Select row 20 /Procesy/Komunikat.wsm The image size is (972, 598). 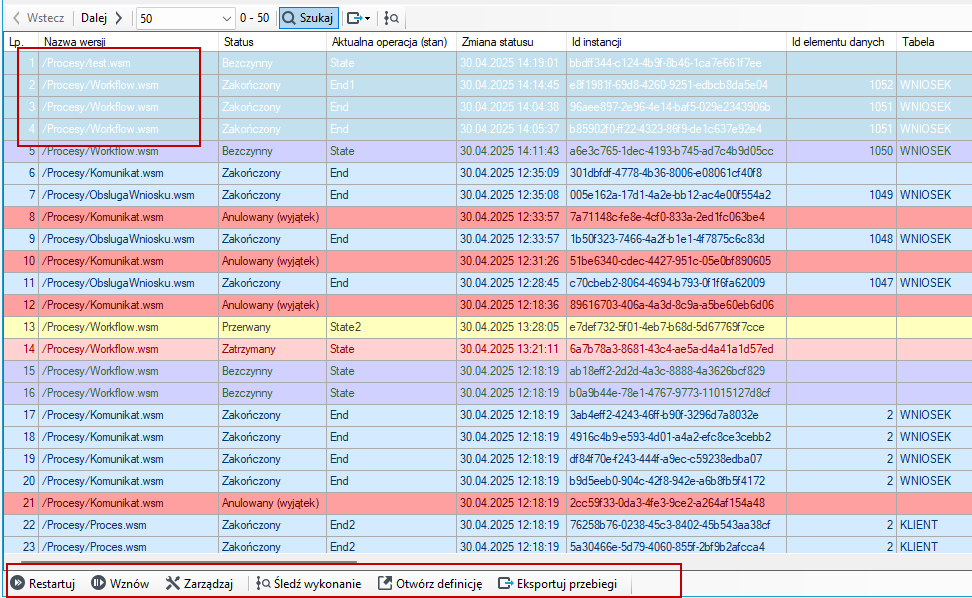coord(487,481)
